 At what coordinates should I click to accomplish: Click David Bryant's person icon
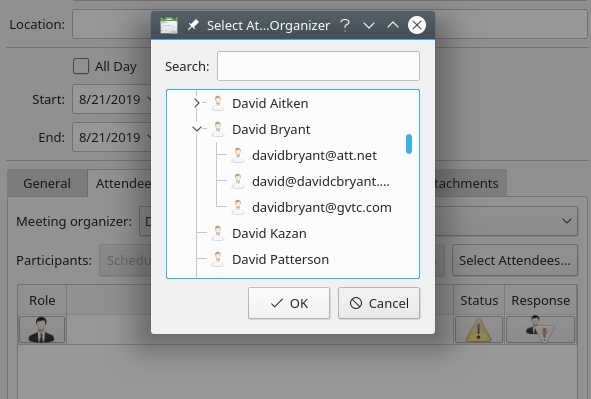tap(217, 129)
